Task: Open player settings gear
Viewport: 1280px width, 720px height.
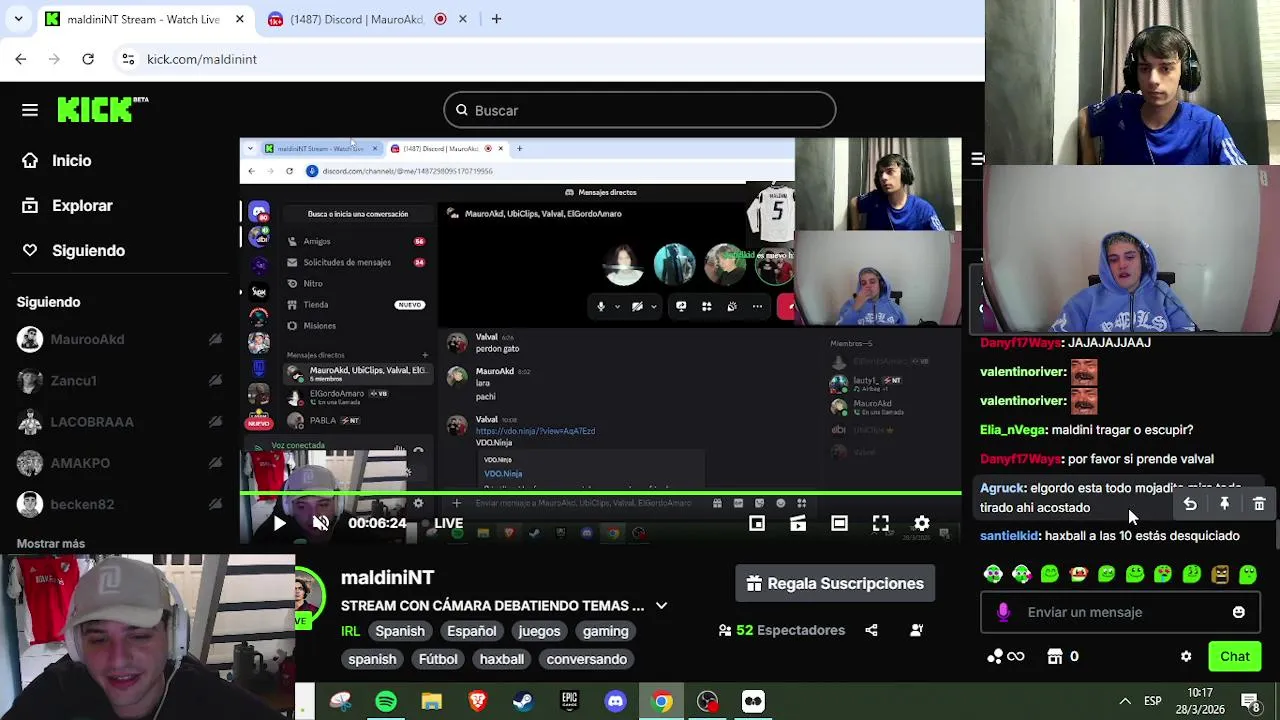Action: pos(921,523)
